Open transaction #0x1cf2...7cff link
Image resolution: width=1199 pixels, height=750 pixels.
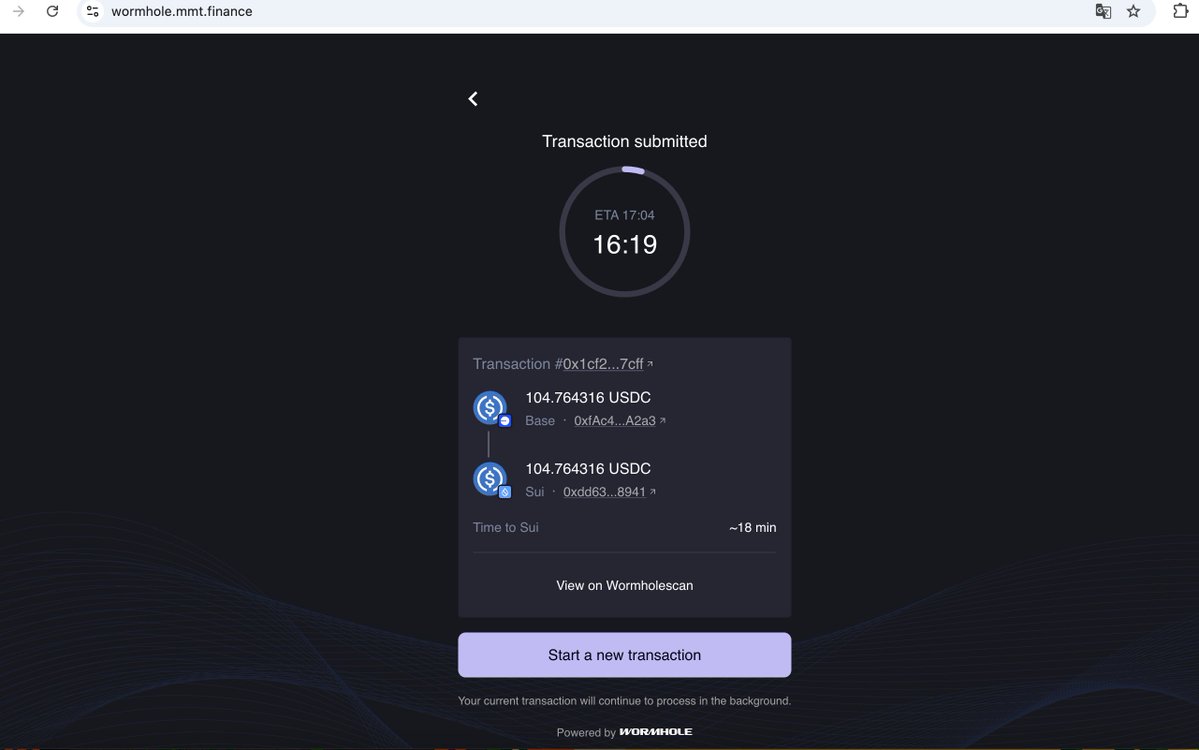(603, 364)
